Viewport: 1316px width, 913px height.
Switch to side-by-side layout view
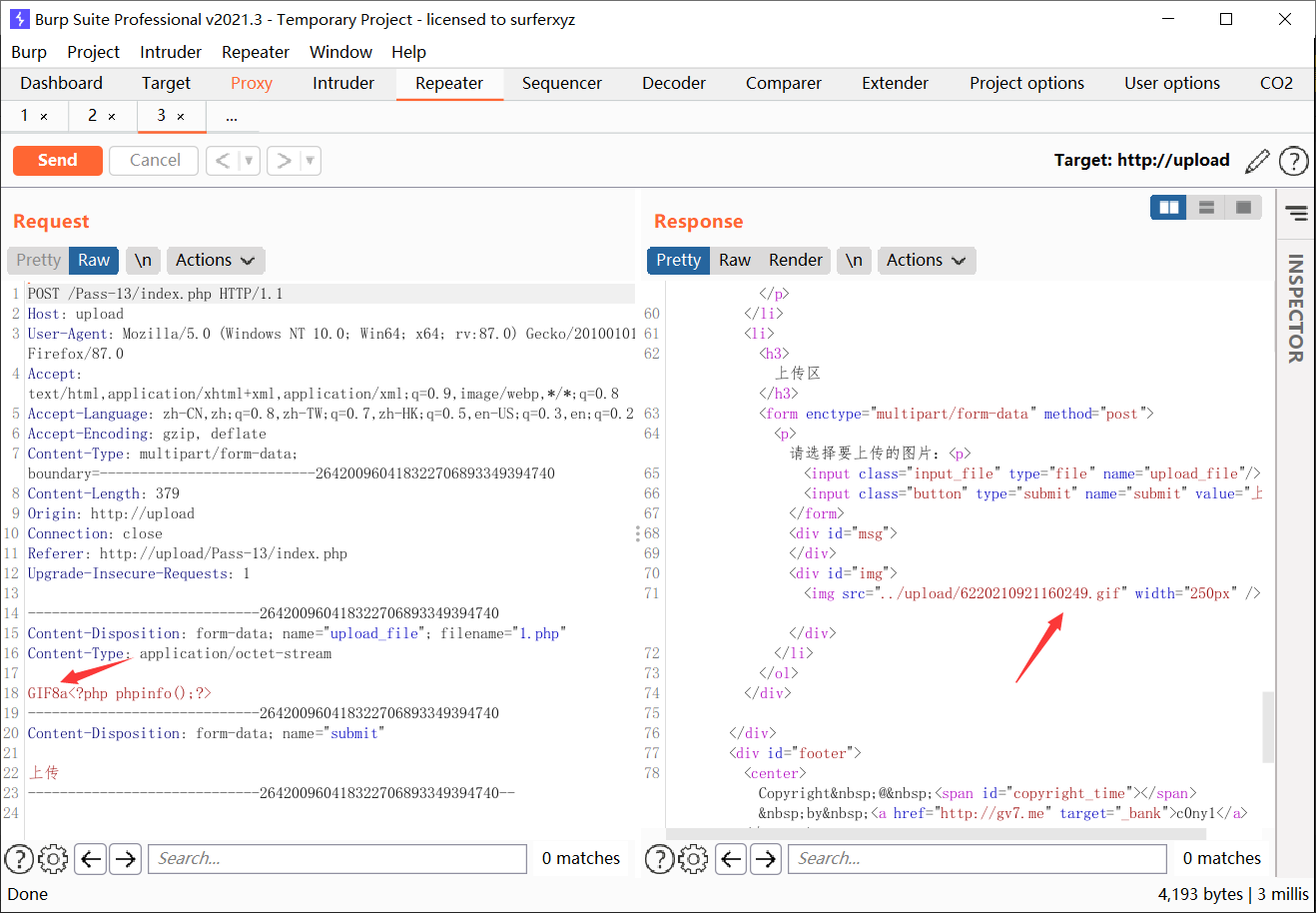point(1169,207)
